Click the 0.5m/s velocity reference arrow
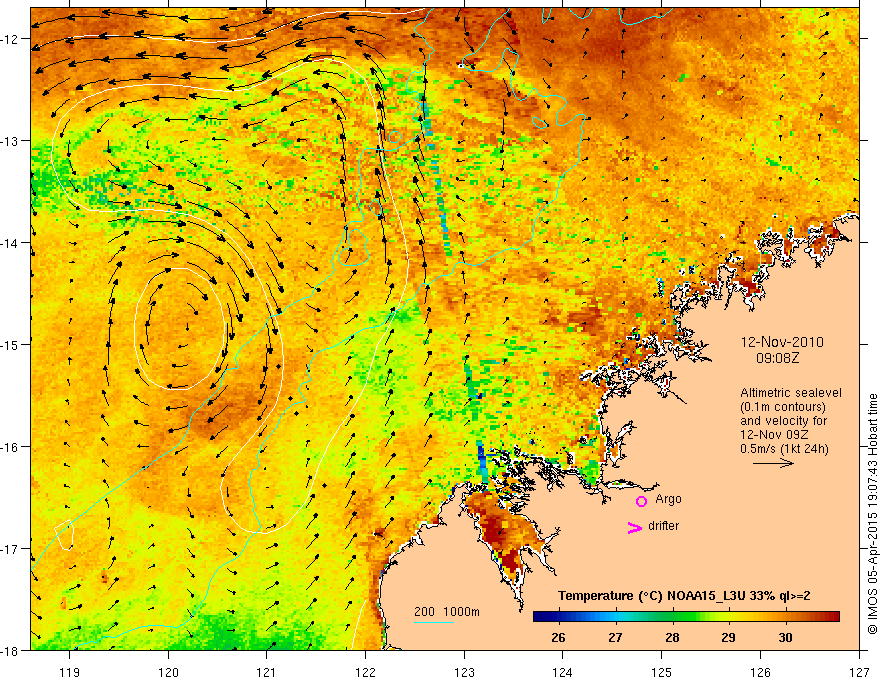Image resolution: width=880 pixels, height=680 pixels. pyautogui.click(x=773, y=463)
